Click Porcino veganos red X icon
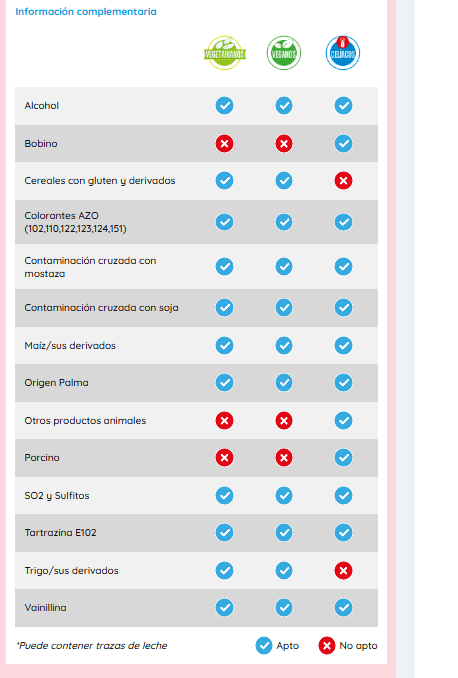This screenshot has width=458, height=678. pos(284,457)
